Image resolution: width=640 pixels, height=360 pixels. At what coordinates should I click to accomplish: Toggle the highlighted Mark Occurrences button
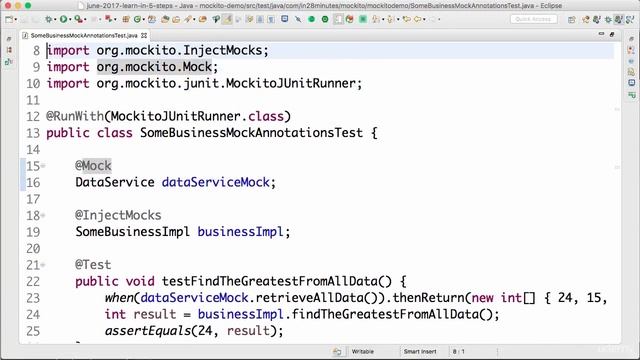point(227,19)
